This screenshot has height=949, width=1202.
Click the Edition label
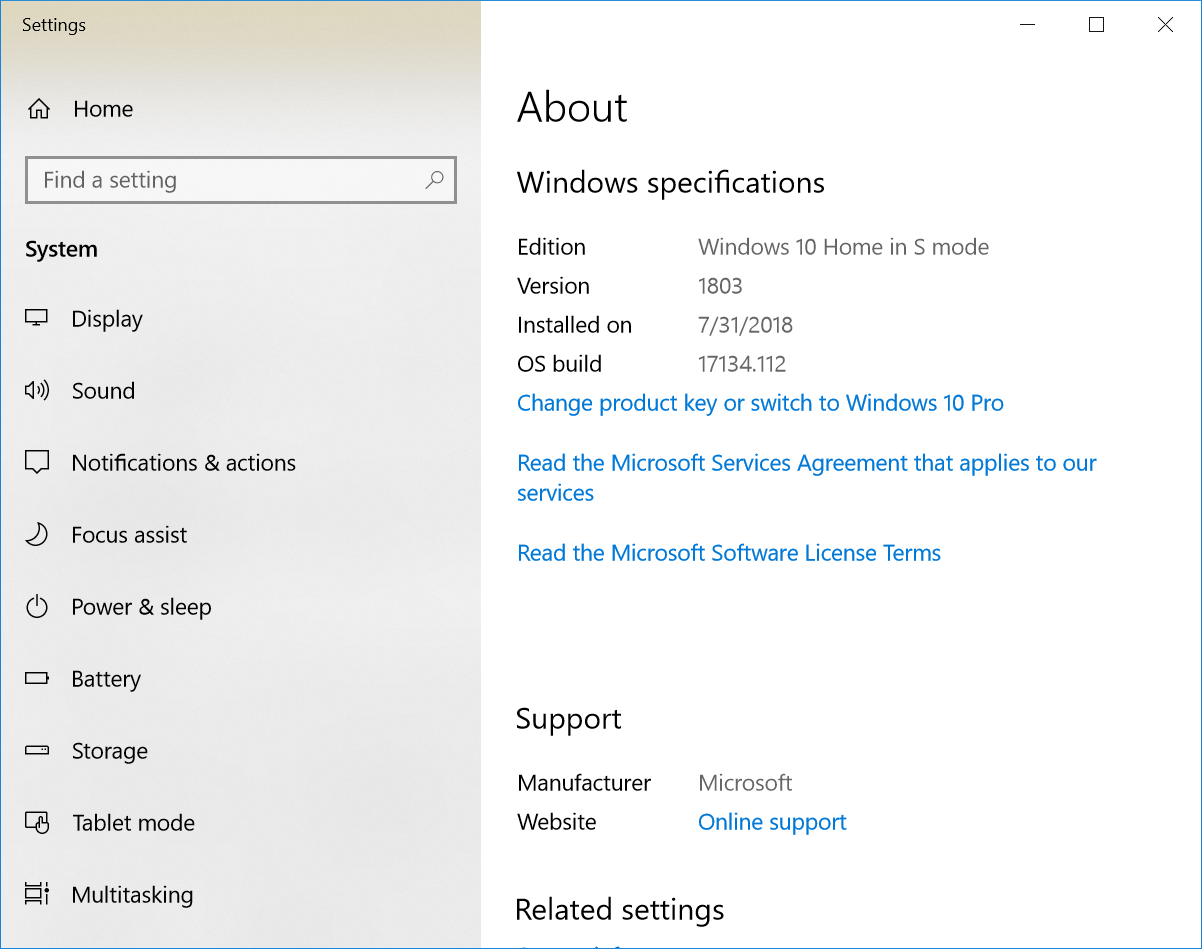tap(552, 247)
